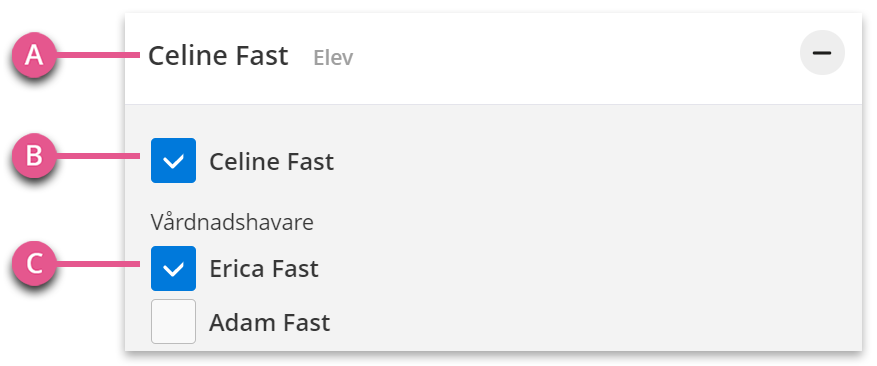Click the pink annotation marker A
The image size is (877, 366).
tap(34, 55)
